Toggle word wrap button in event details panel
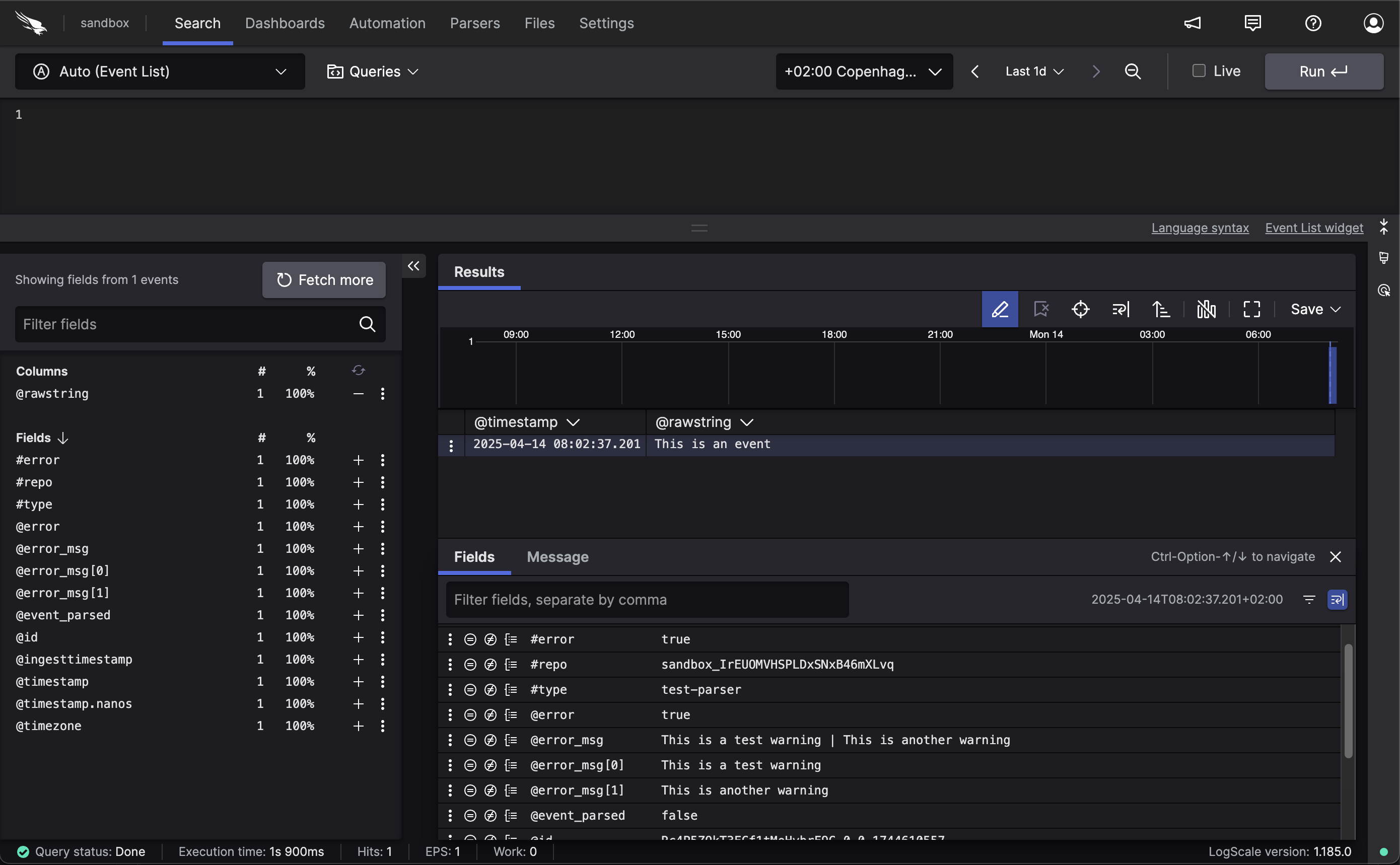This screenshot has height=865, width=1400. pos(1337,600)
